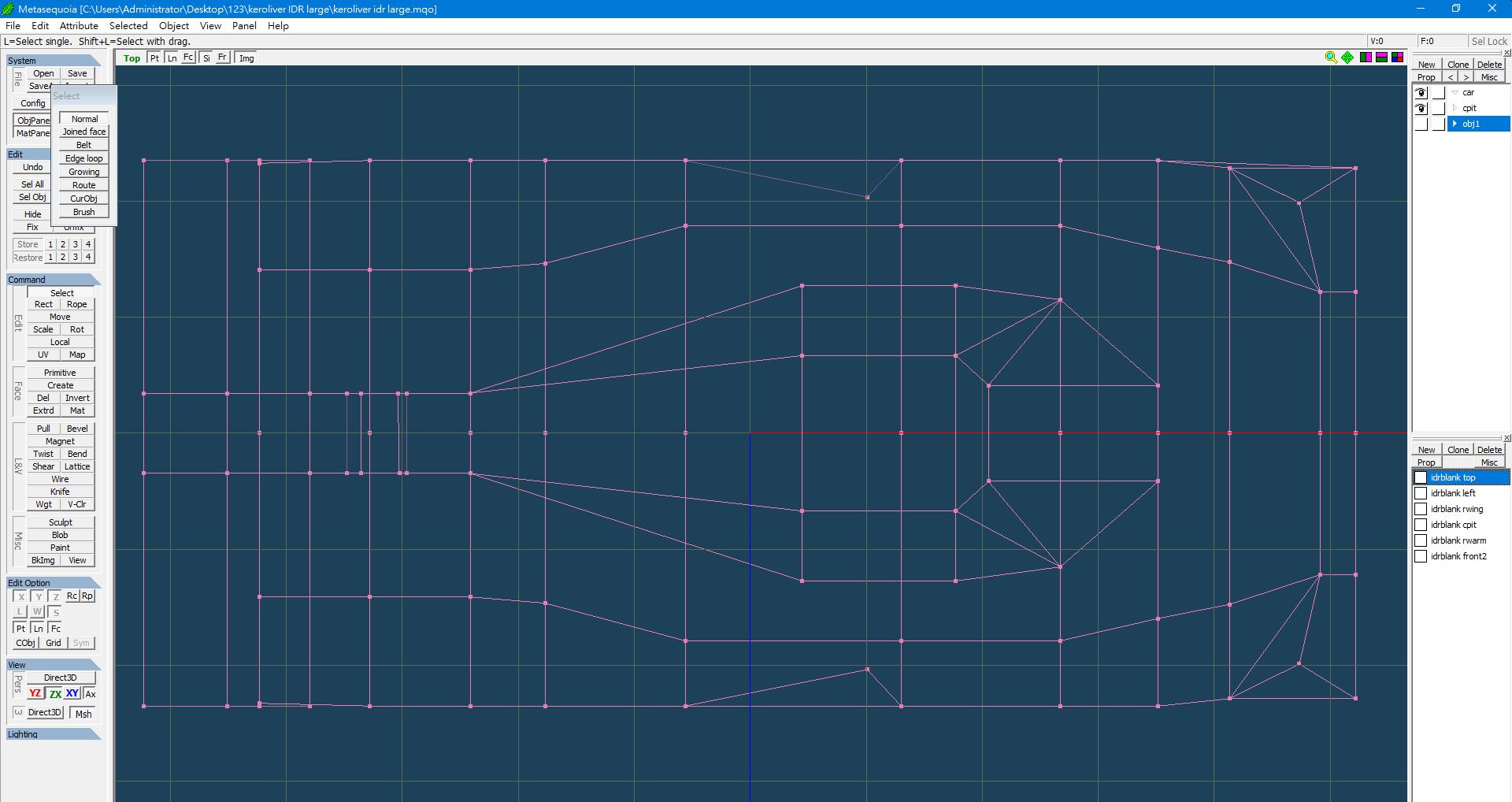Toggle the lock box for the cpit object
The height and width of the screenshot is (802, 1512).
coord(1439,109)
